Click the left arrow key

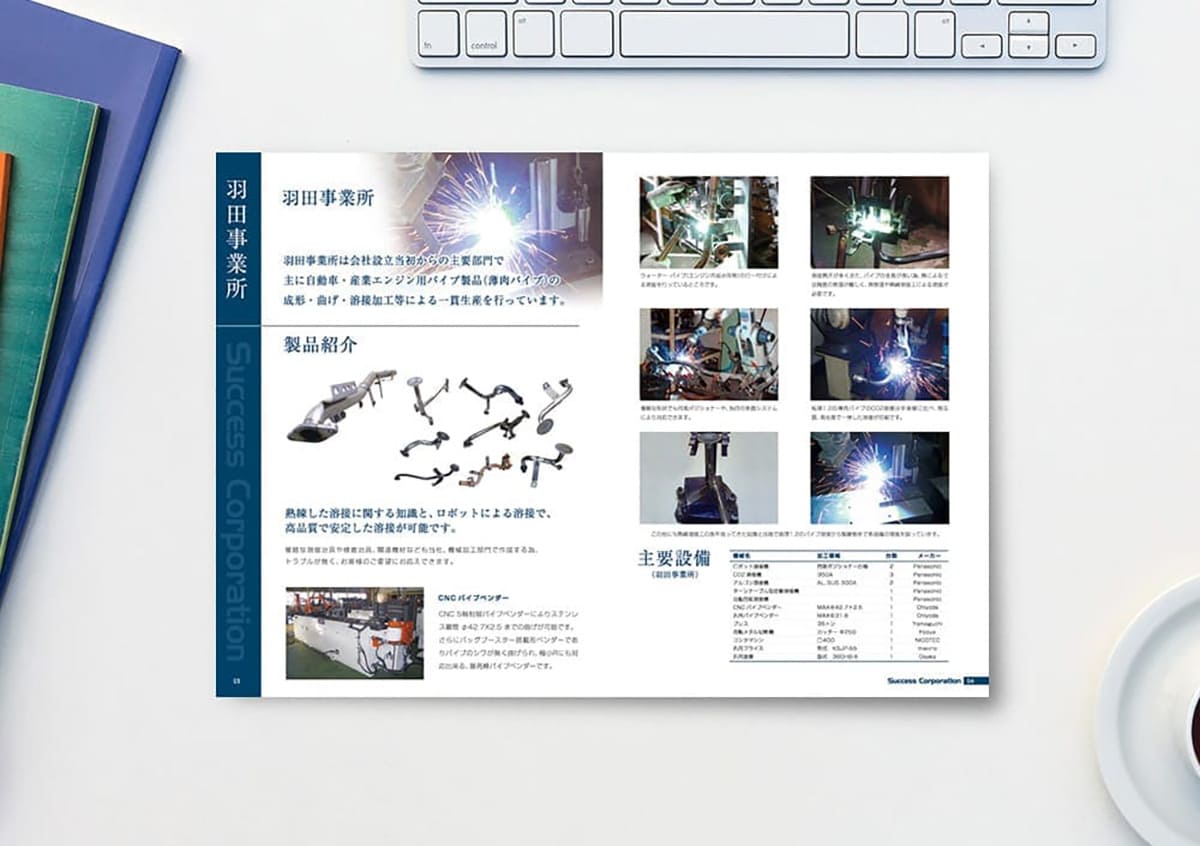980,45
